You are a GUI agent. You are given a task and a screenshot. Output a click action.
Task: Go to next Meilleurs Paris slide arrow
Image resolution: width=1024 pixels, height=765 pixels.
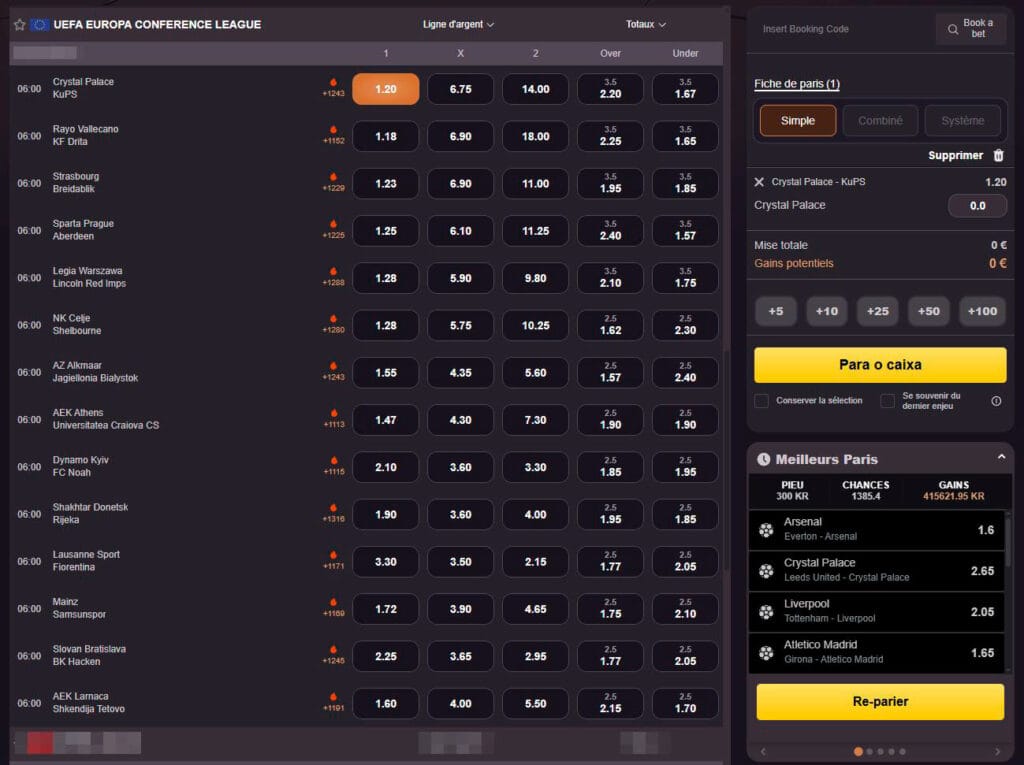coord(997,751)
